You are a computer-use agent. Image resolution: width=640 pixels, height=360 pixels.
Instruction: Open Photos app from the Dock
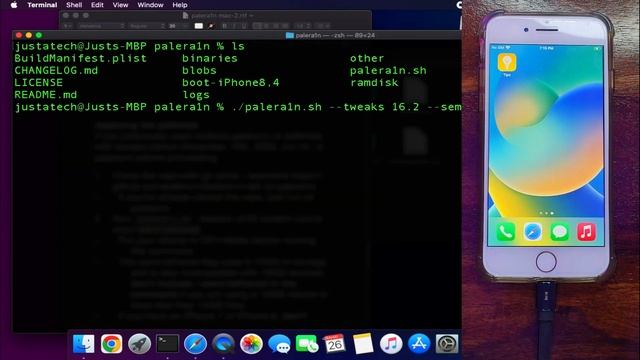pyautogui.click(x=251, y=344)
